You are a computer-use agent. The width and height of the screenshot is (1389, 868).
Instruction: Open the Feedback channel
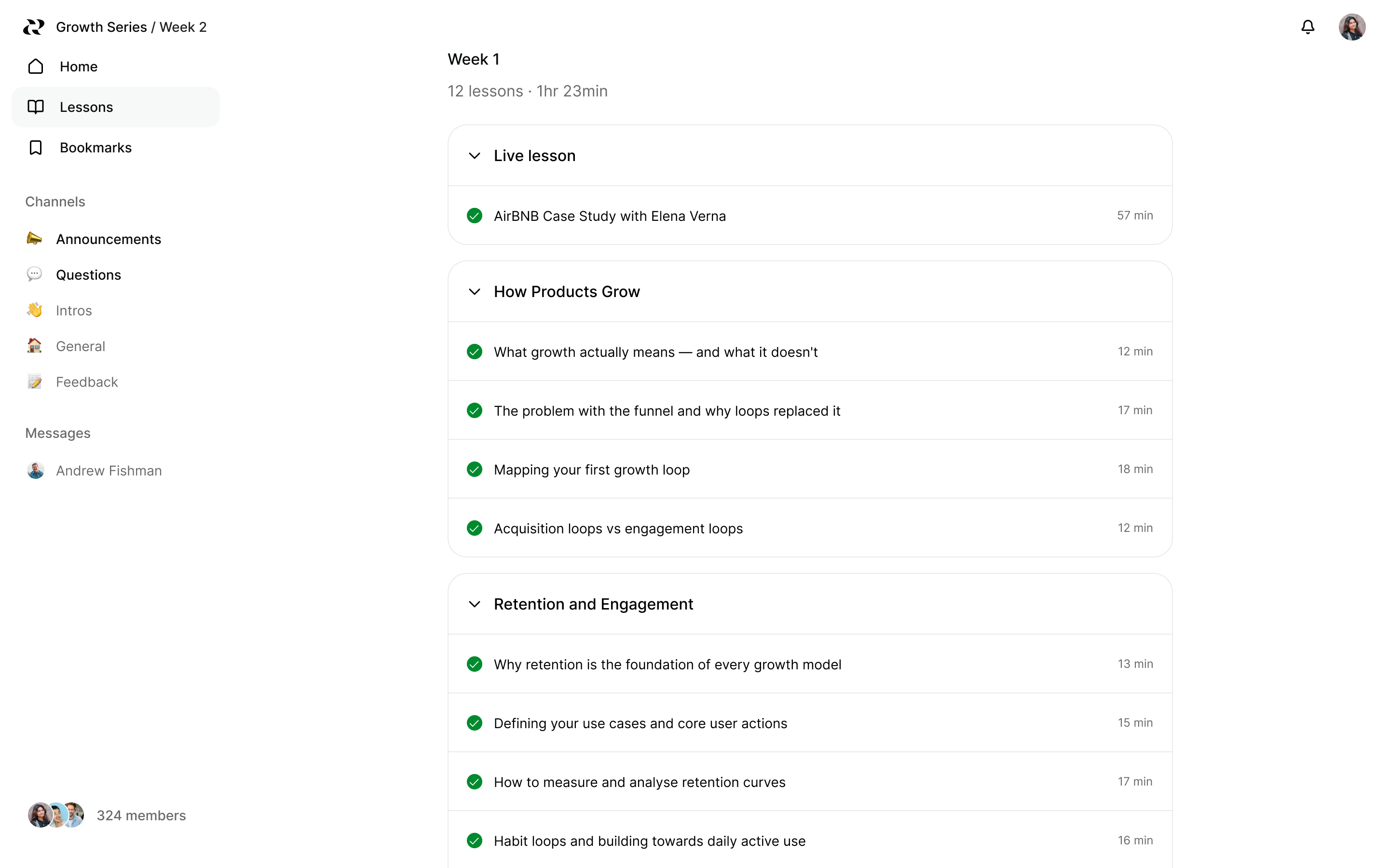pos(87,381)
